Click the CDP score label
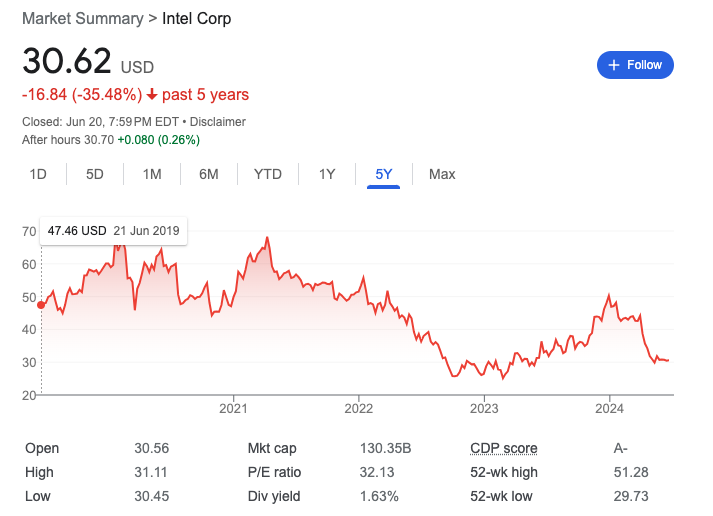 (x=503, y=448)
